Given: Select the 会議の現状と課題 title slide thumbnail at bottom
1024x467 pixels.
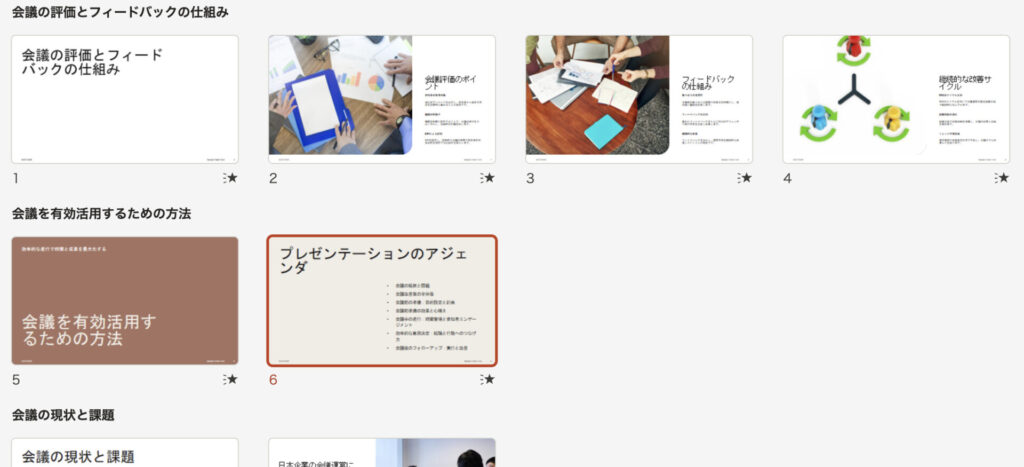Looking at the screenshot, I should pyautogui.click(x=125, y=453).
